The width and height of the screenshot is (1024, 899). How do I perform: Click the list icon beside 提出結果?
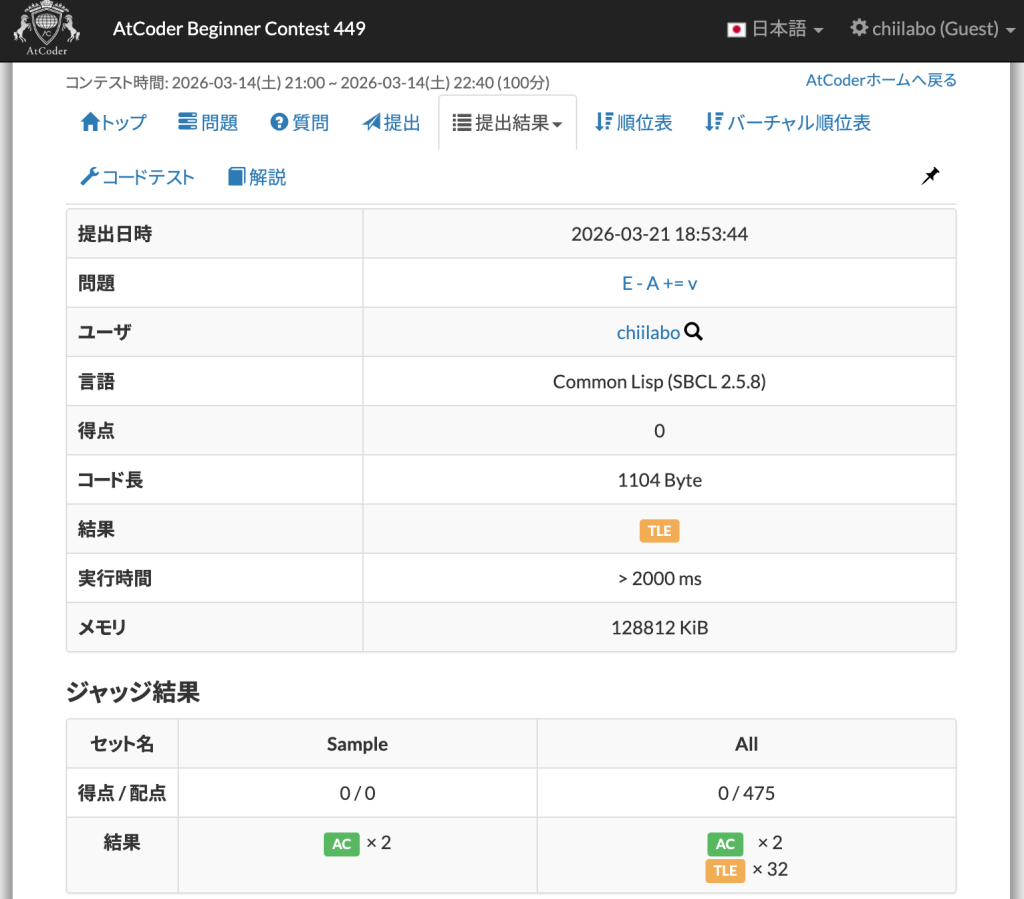[x=462, y=123]
